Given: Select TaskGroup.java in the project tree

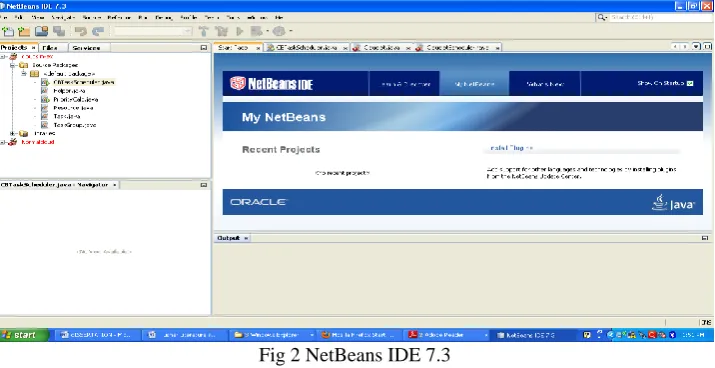Looking at the screenshot, I should tap(75, 125).
